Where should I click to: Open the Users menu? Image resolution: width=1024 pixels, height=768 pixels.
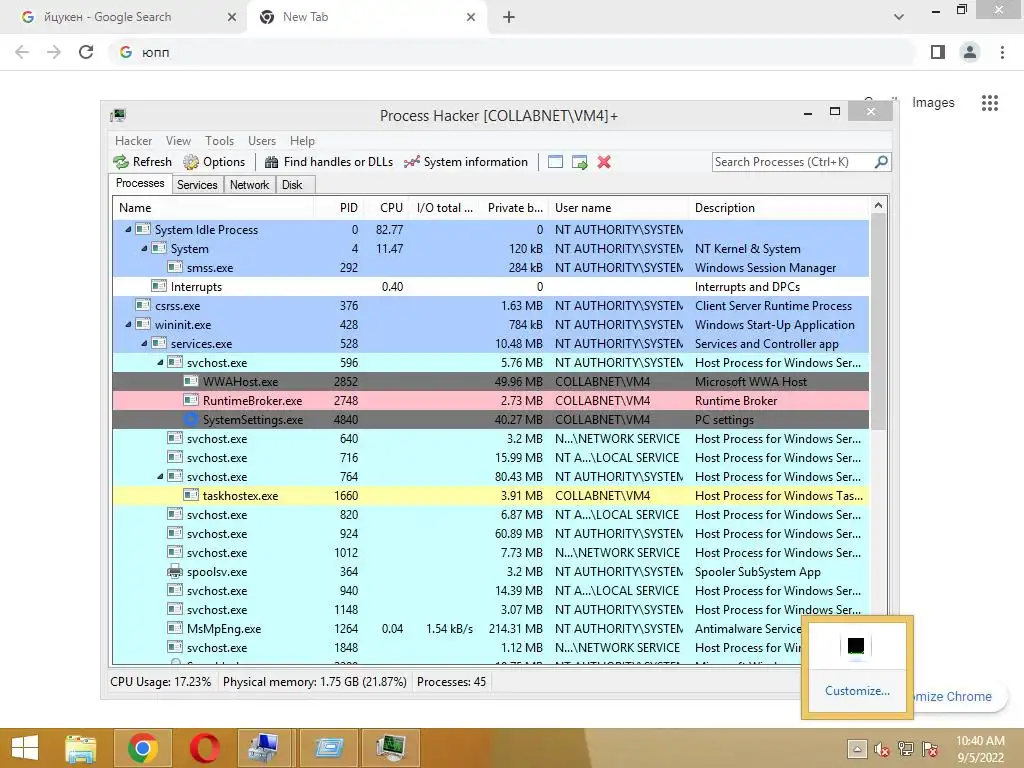tap(262, 140)
